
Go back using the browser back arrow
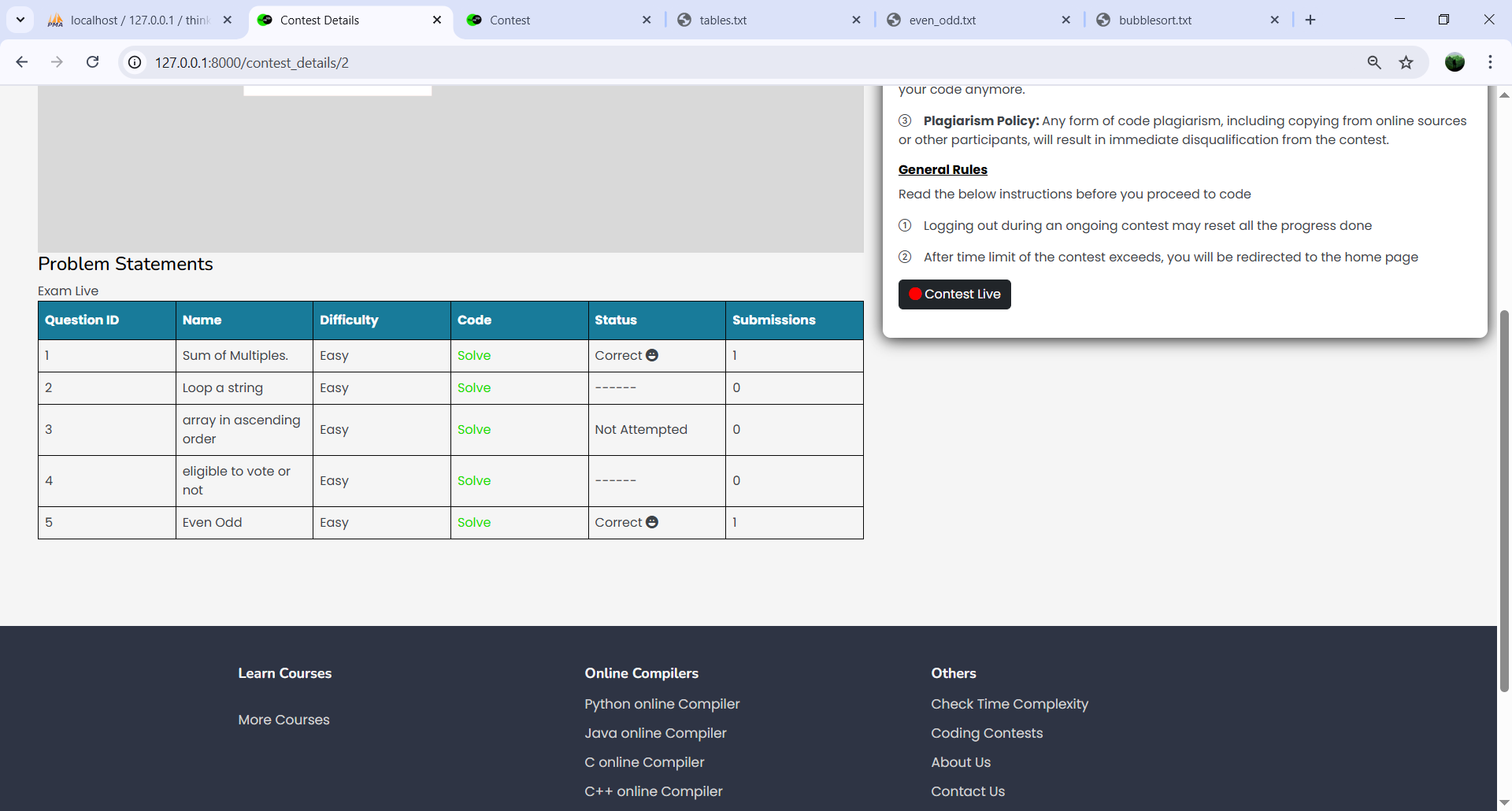(22, 62)
